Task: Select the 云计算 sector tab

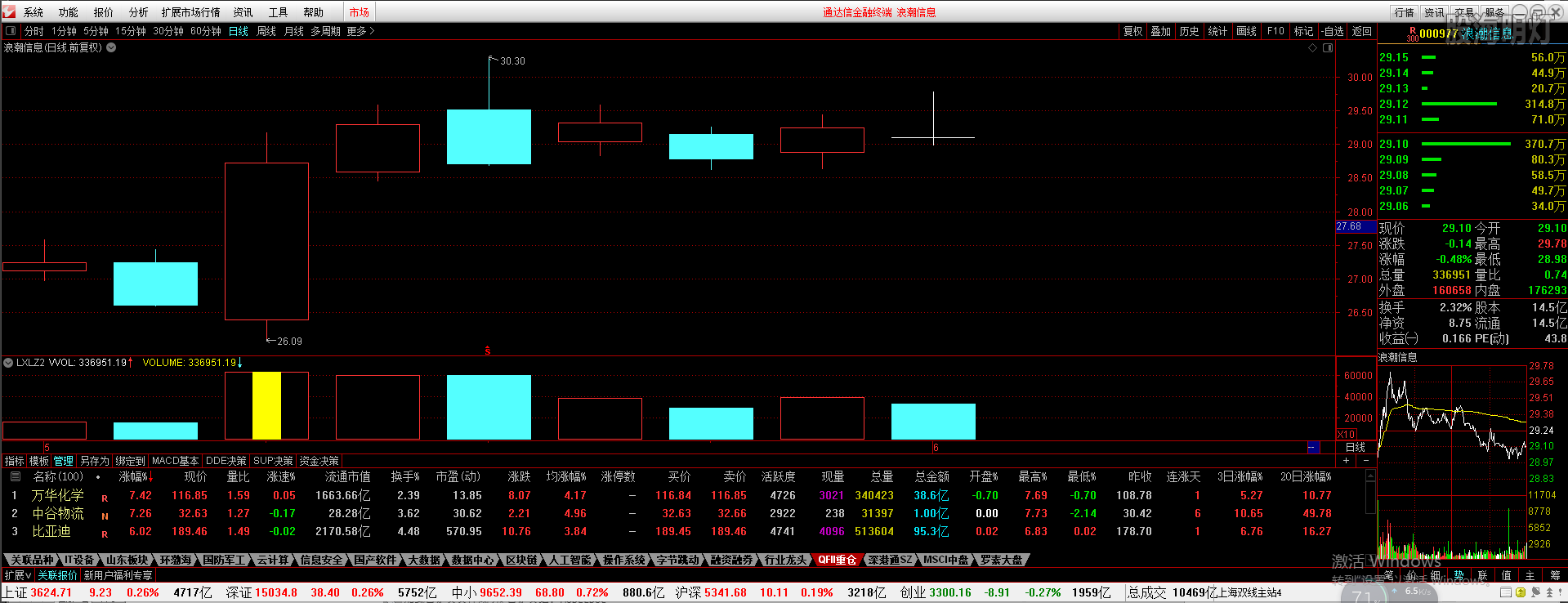Action: [273, 560]
